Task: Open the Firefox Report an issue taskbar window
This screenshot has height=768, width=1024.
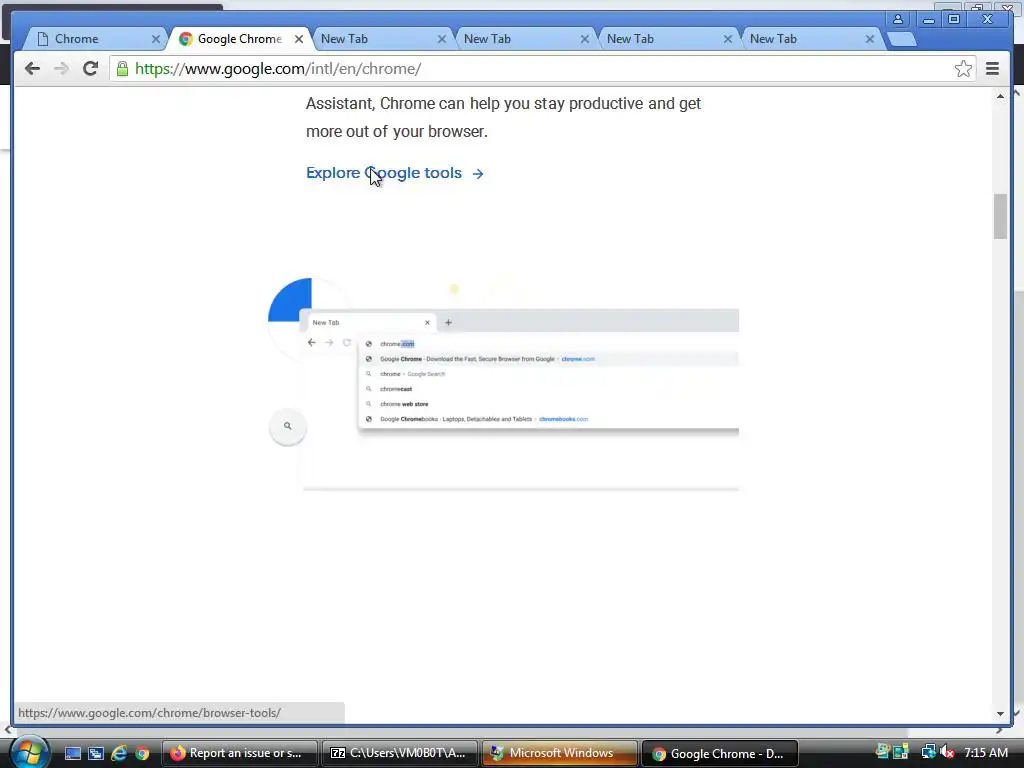Action: [x=239, y=753]
